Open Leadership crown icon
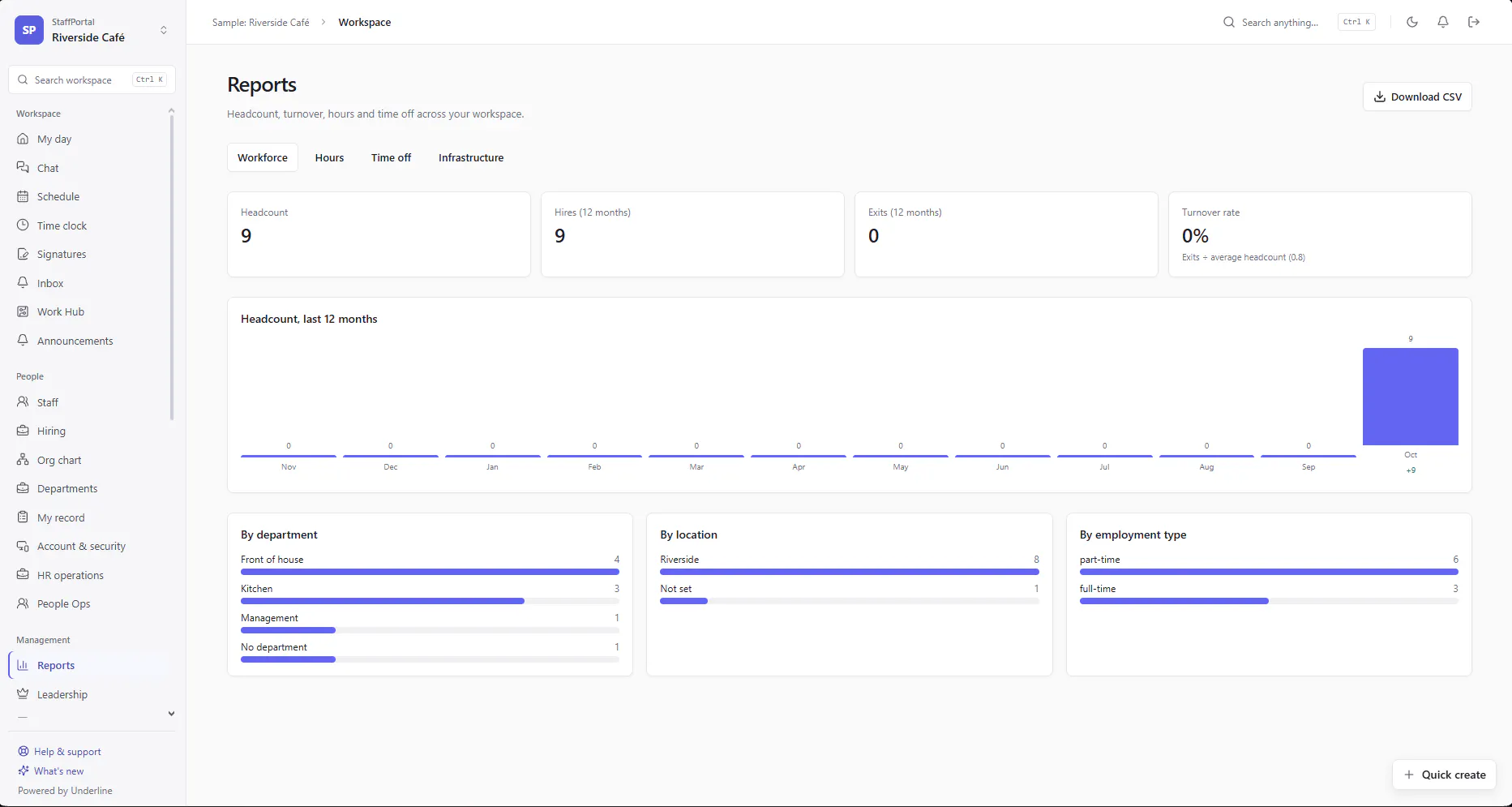The width and height of the screenshot is (1512, 807). coord(23,694)
